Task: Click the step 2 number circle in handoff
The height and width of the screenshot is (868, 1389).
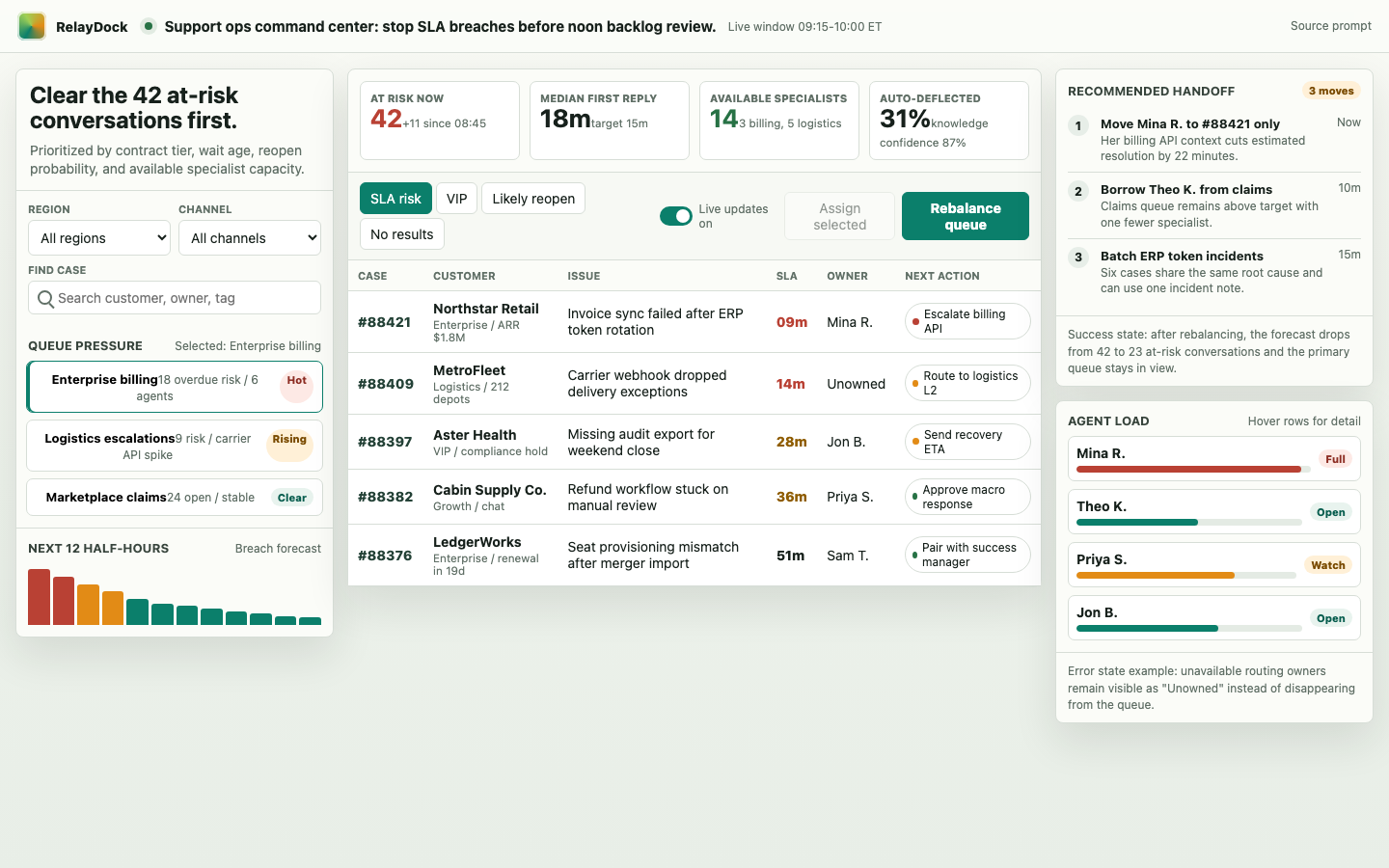Action: pyautogui.click(x=1078, y=191)
